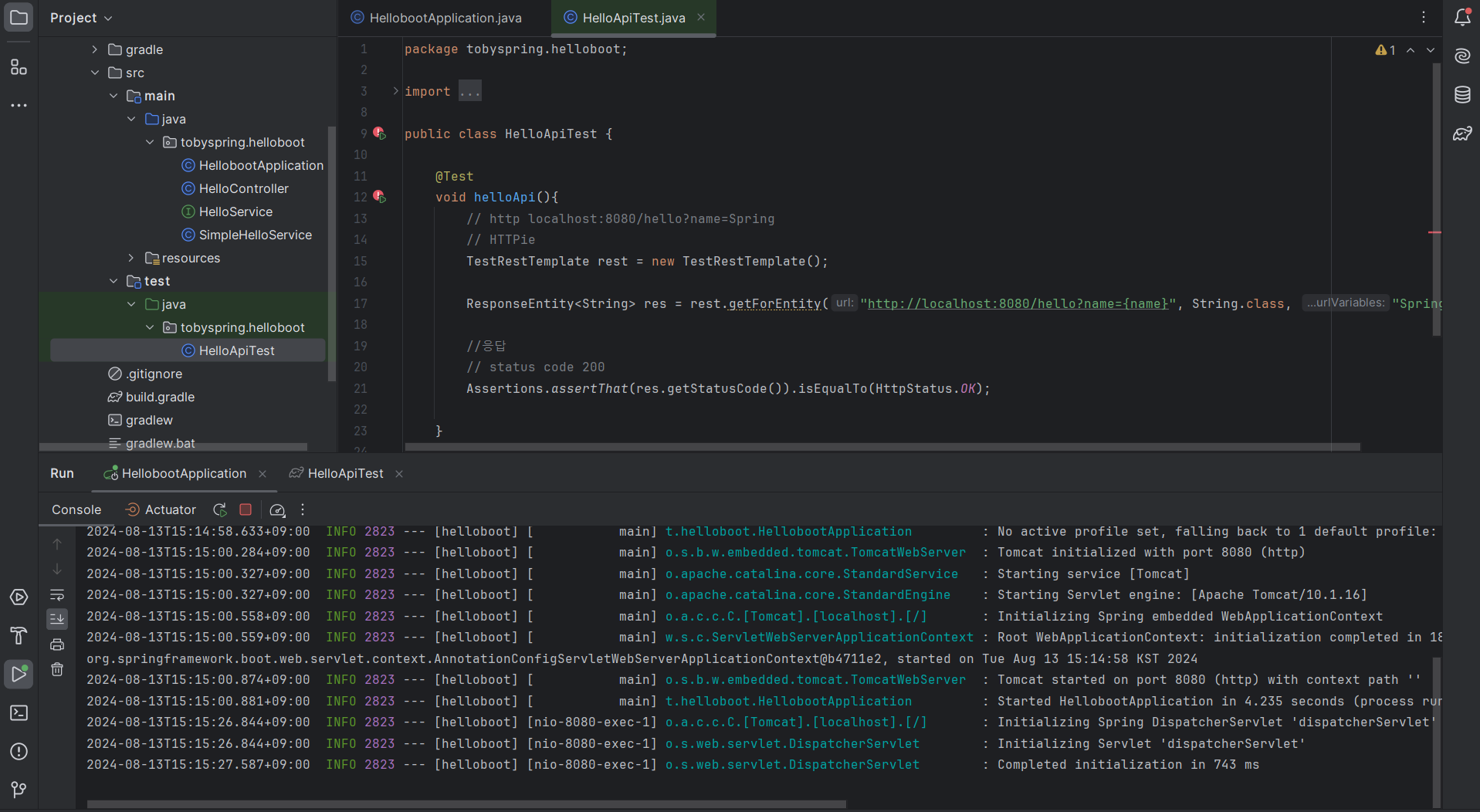Viewport: 1480px width, 812px height.
Task: Open the Build hammer tool window
Action: point(19,635)
